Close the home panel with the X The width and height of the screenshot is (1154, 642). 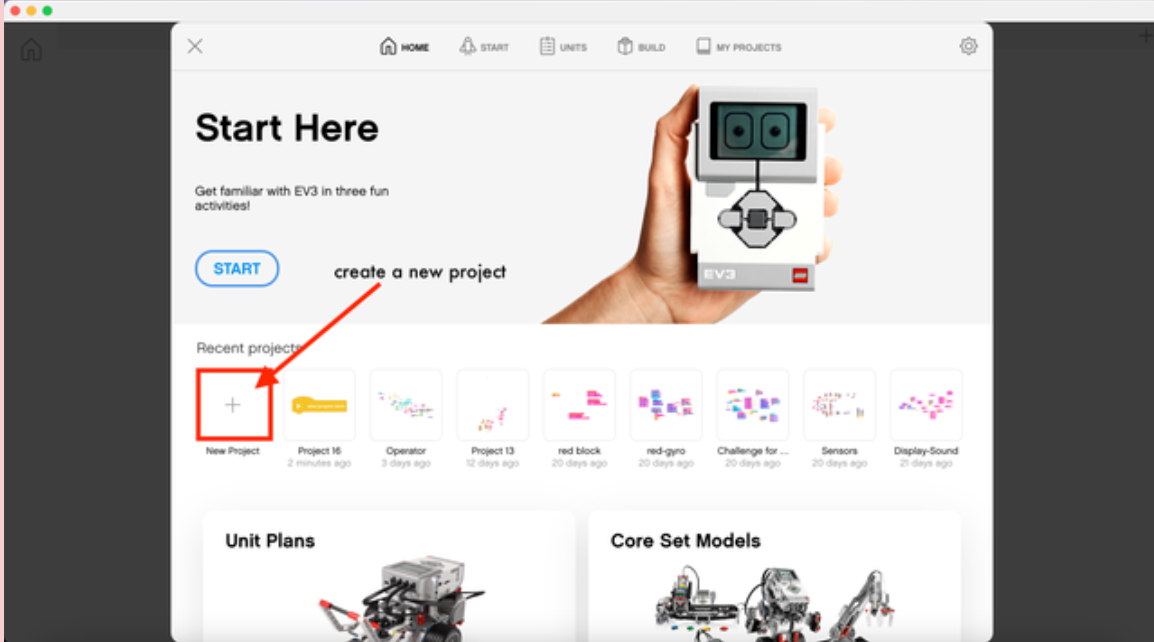pyautogui.click(x=195, y=46)
